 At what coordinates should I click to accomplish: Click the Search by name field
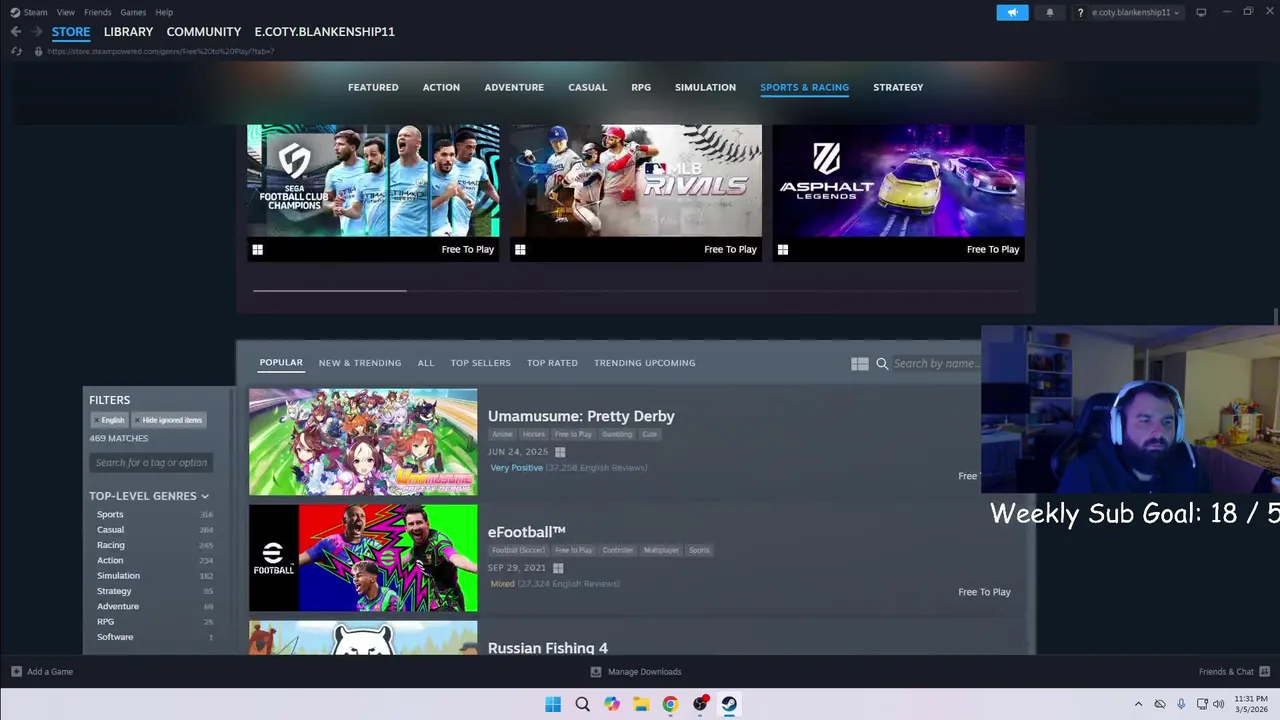pyautogui.click(x=936, y=364)
